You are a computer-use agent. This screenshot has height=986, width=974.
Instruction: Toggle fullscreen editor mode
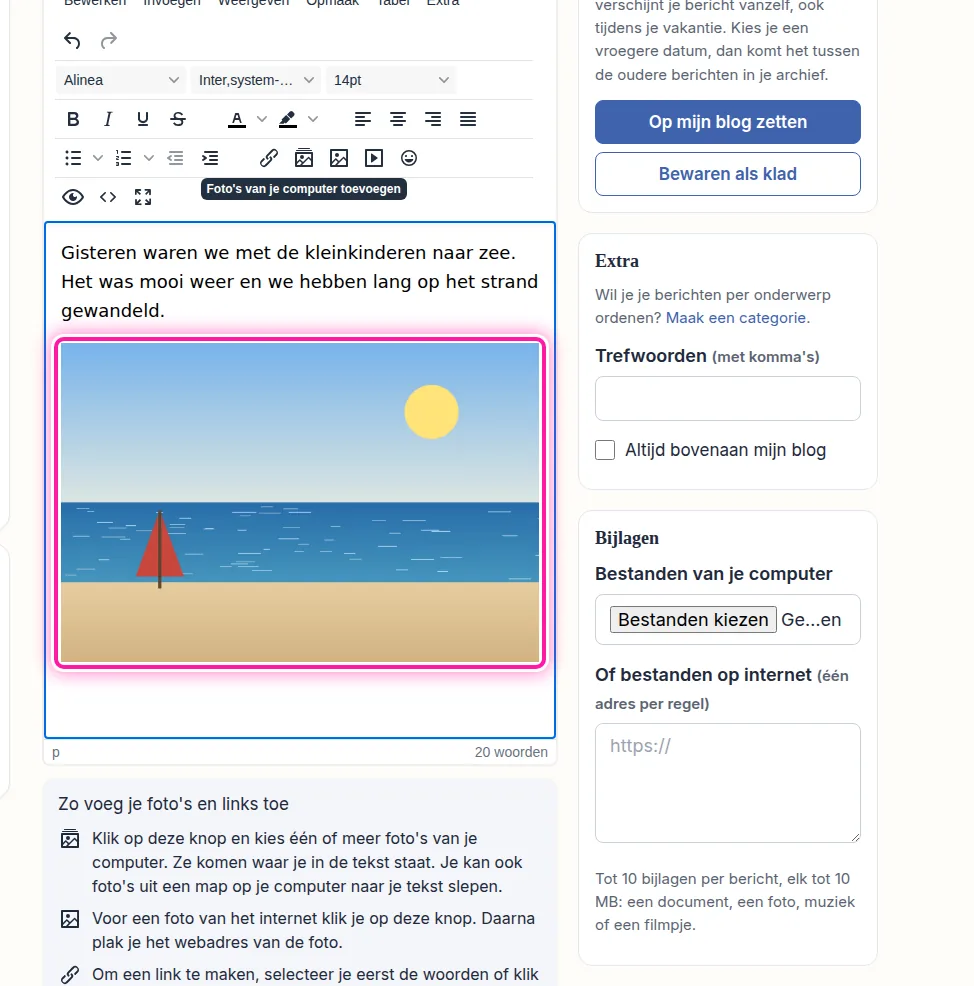143,197
